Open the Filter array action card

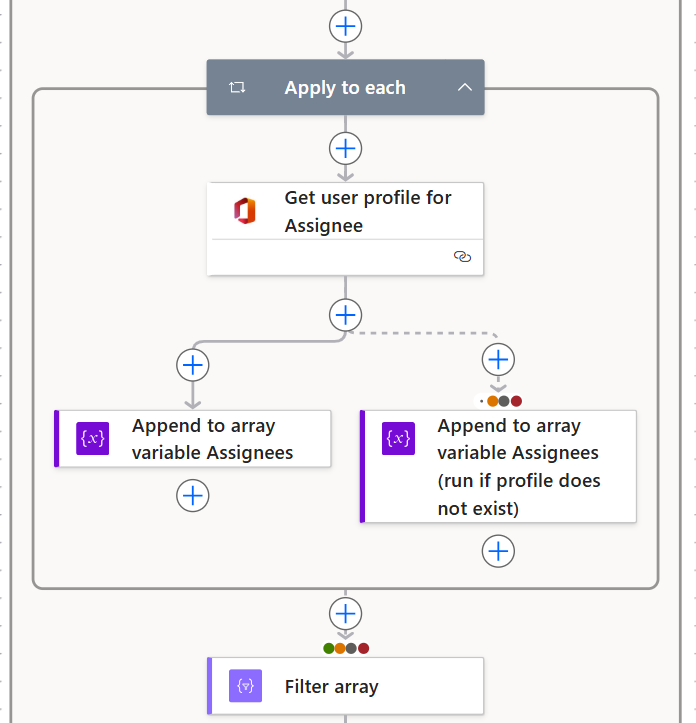pos(345,686)
